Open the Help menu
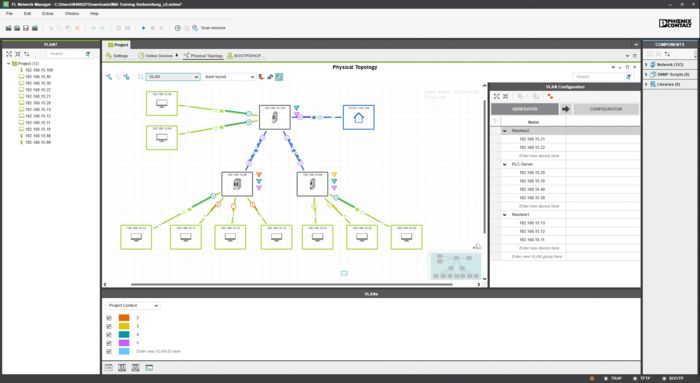 [94, 14]
